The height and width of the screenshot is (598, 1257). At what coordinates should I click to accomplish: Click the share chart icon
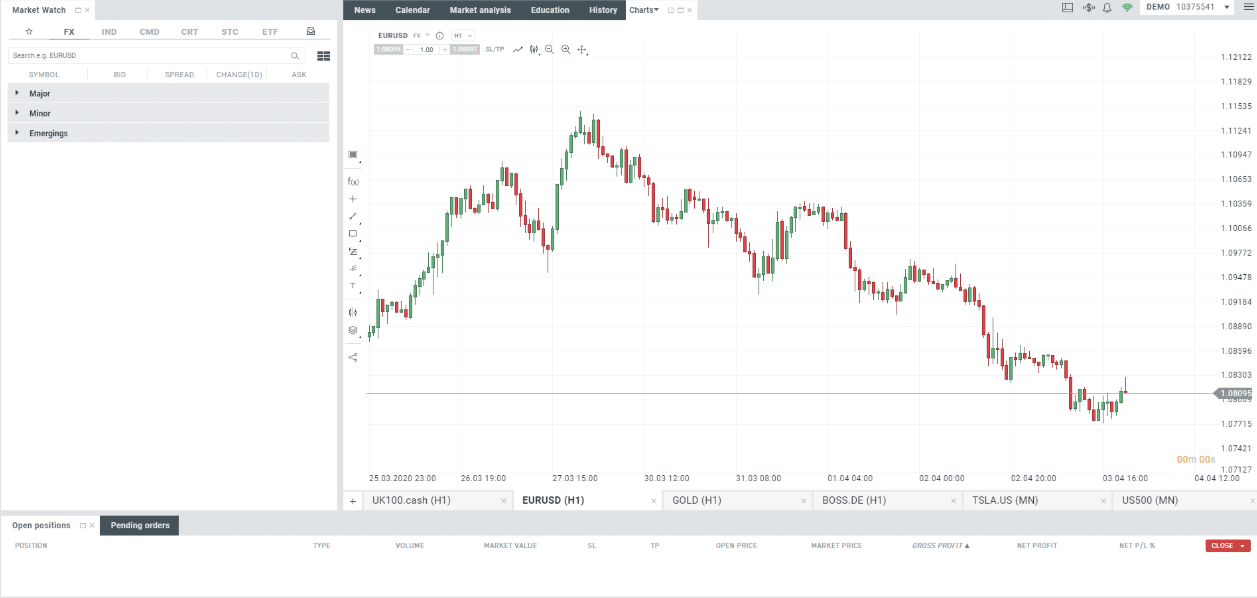352,357
